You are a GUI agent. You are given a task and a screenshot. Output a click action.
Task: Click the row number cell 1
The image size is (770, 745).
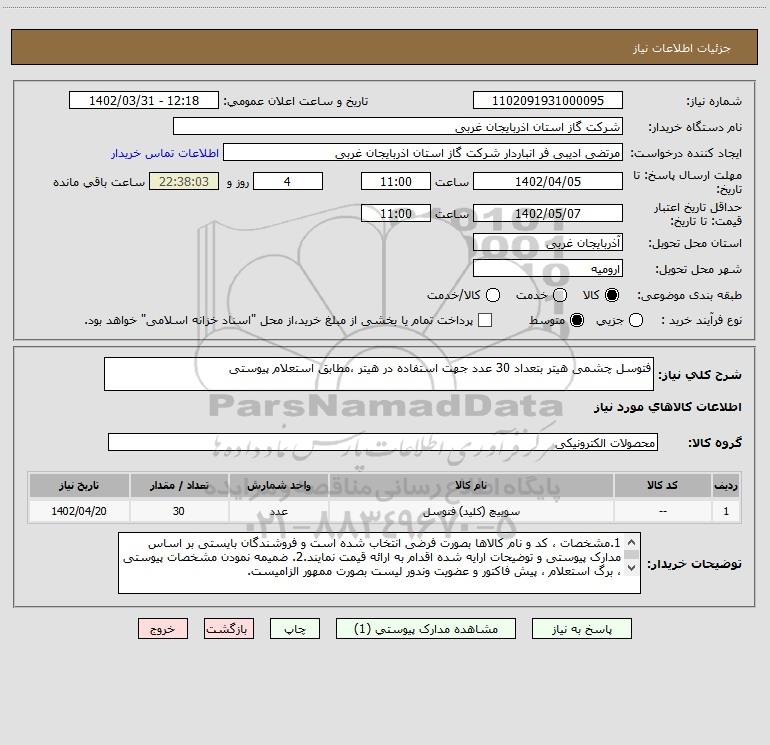(726, 511)
